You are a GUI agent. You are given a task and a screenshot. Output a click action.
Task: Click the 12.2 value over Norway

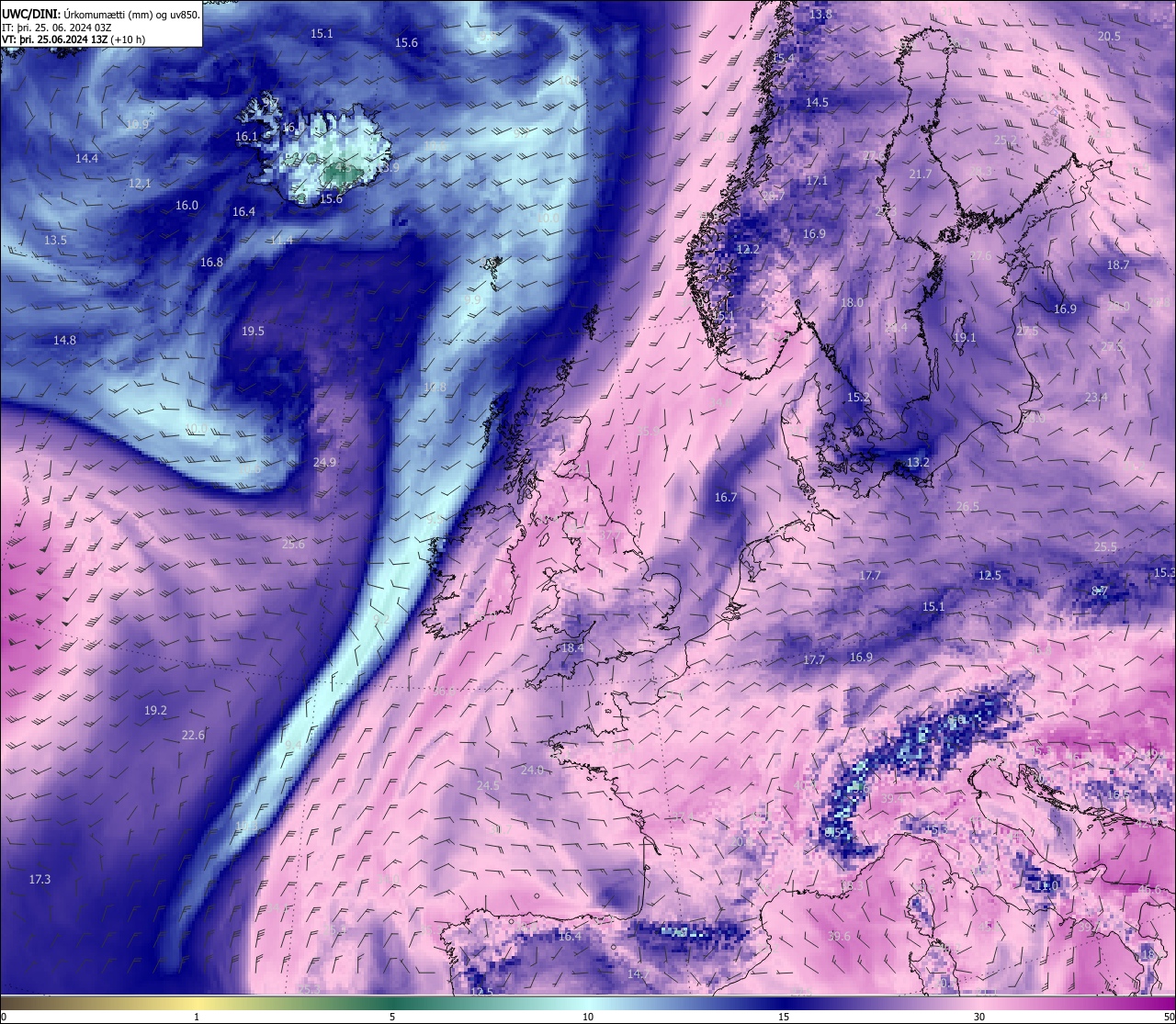point(748,250)
